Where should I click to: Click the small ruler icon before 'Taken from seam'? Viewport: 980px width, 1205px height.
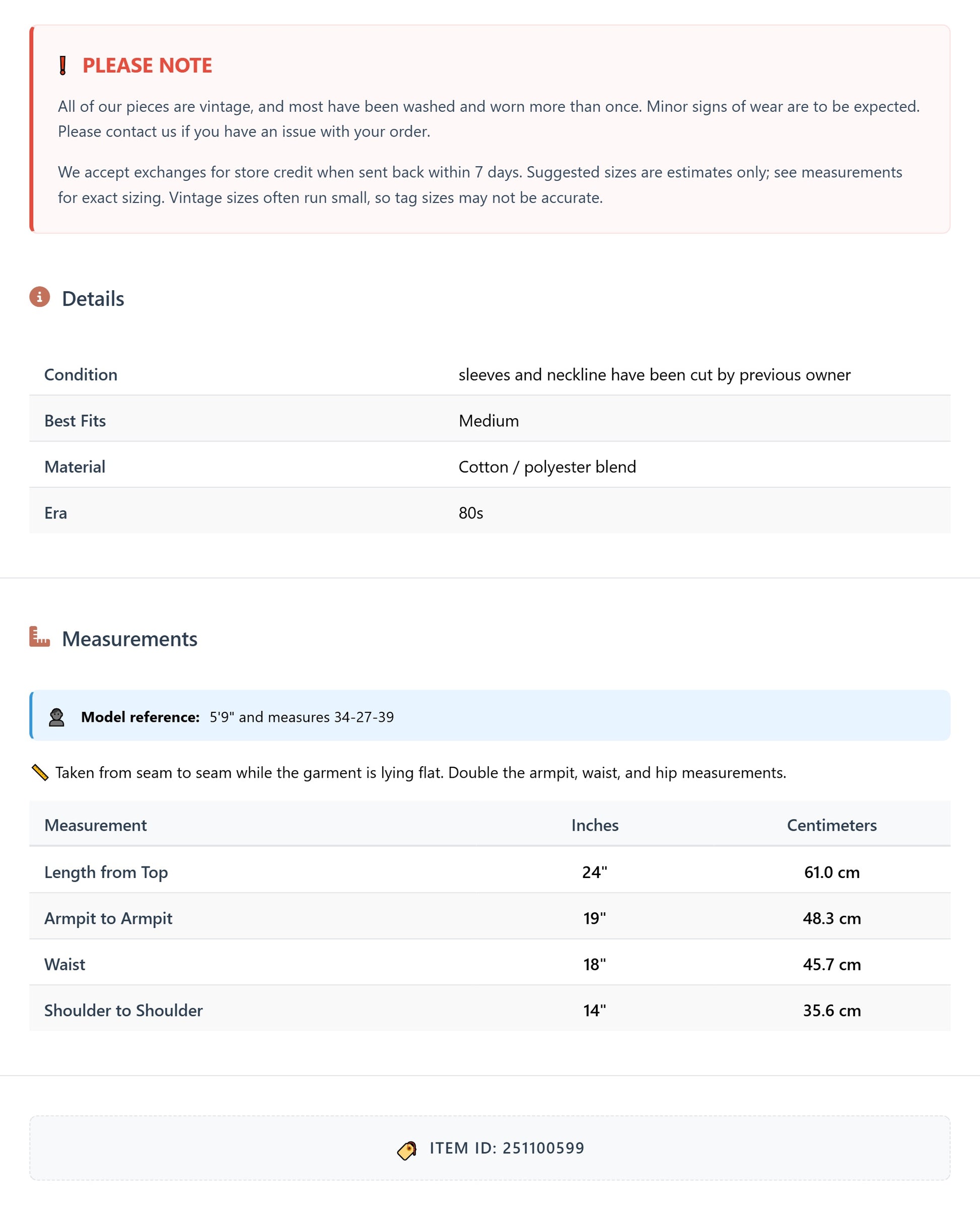[x=40, y=772]
